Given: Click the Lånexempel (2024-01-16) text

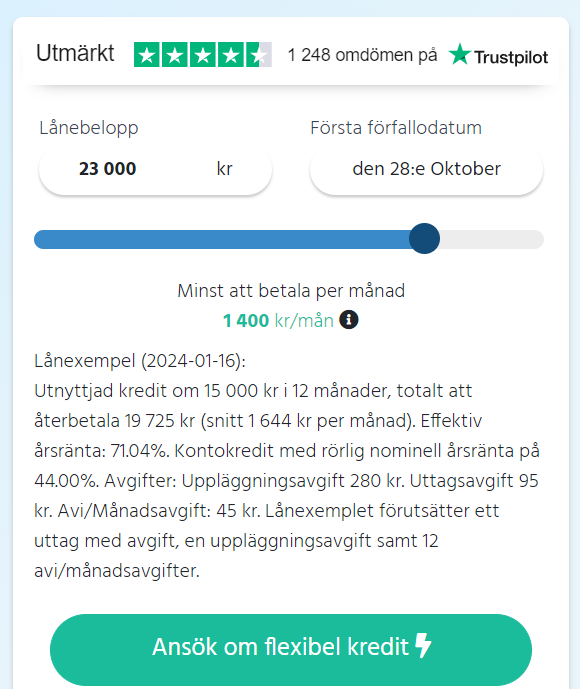Looking at the screenshot, I should click(140, 361).
